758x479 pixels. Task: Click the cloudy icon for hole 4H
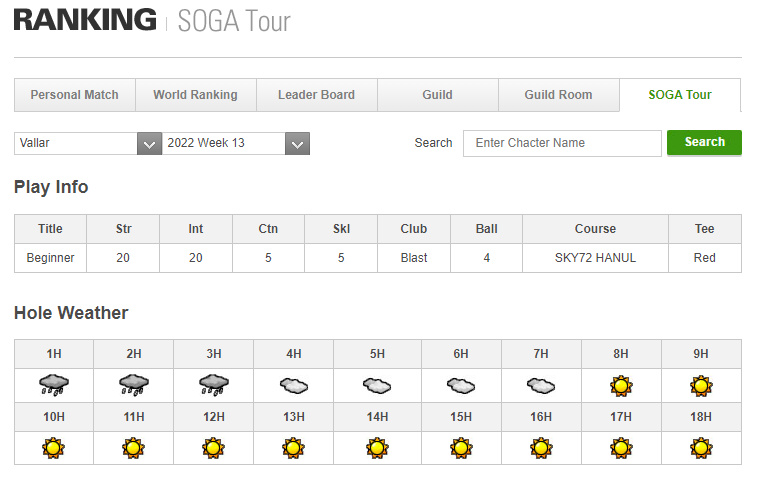(x=293, y=385)
